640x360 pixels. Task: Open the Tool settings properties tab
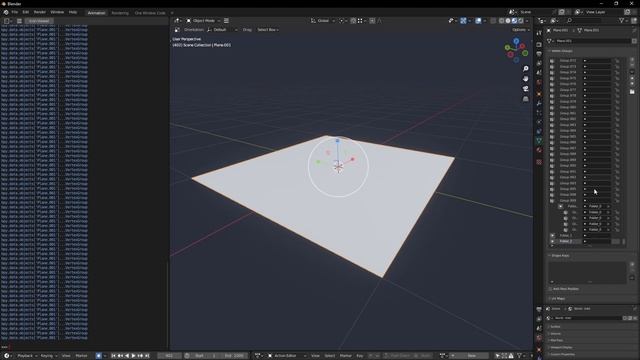point(539,33)
